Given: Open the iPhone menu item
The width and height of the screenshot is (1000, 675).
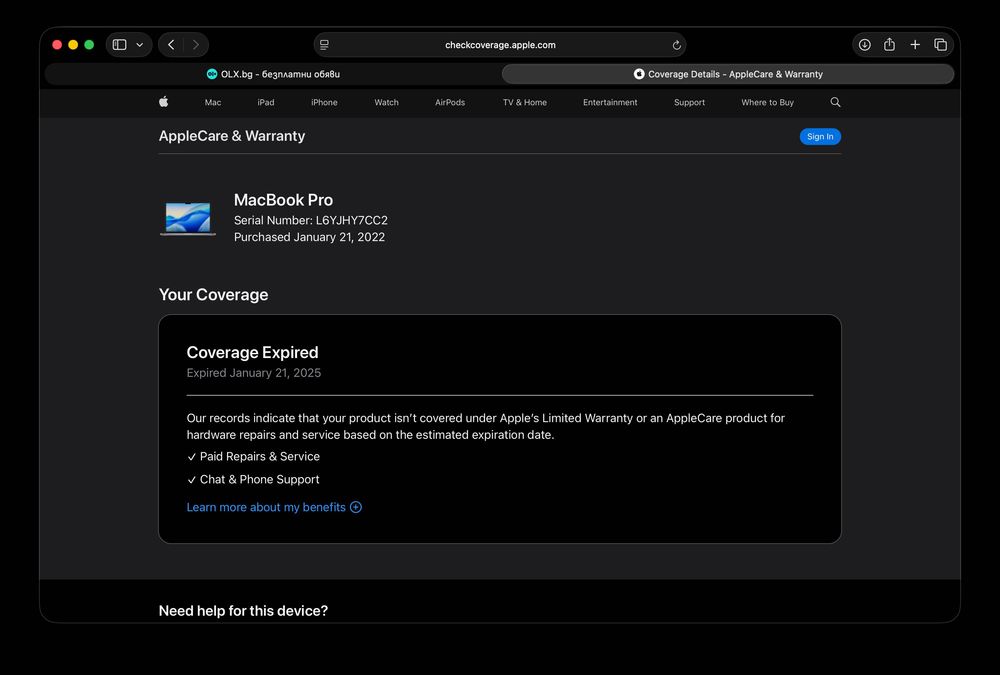Looking at the screenshot, I should (x=324, y=102).
